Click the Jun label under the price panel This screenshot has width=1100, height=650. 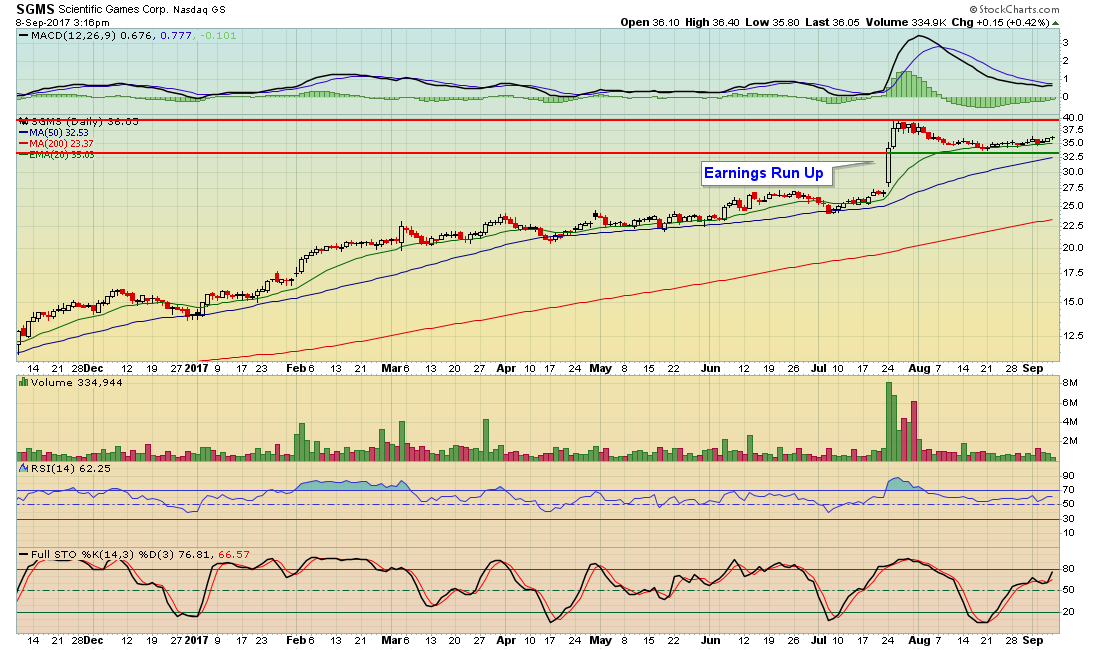[711, 368]
